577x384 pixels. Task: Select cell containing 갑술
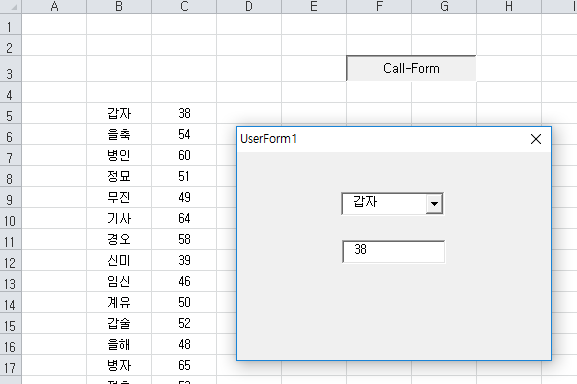click(x=119, y=323)
